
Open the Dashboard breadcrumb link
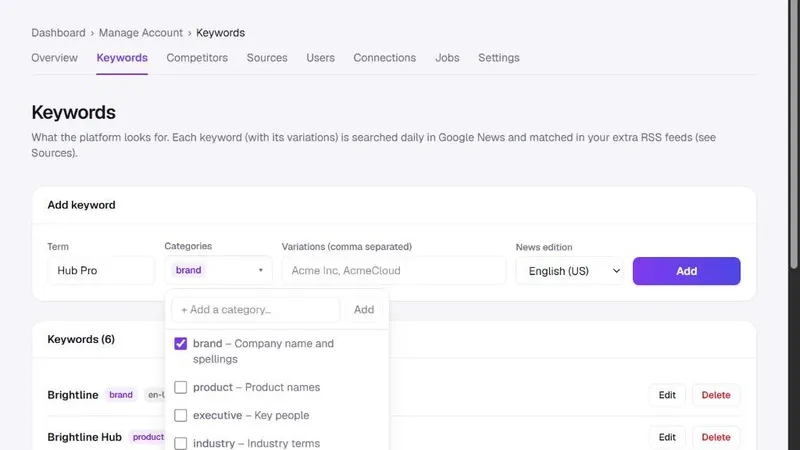(x=58, y=33)
